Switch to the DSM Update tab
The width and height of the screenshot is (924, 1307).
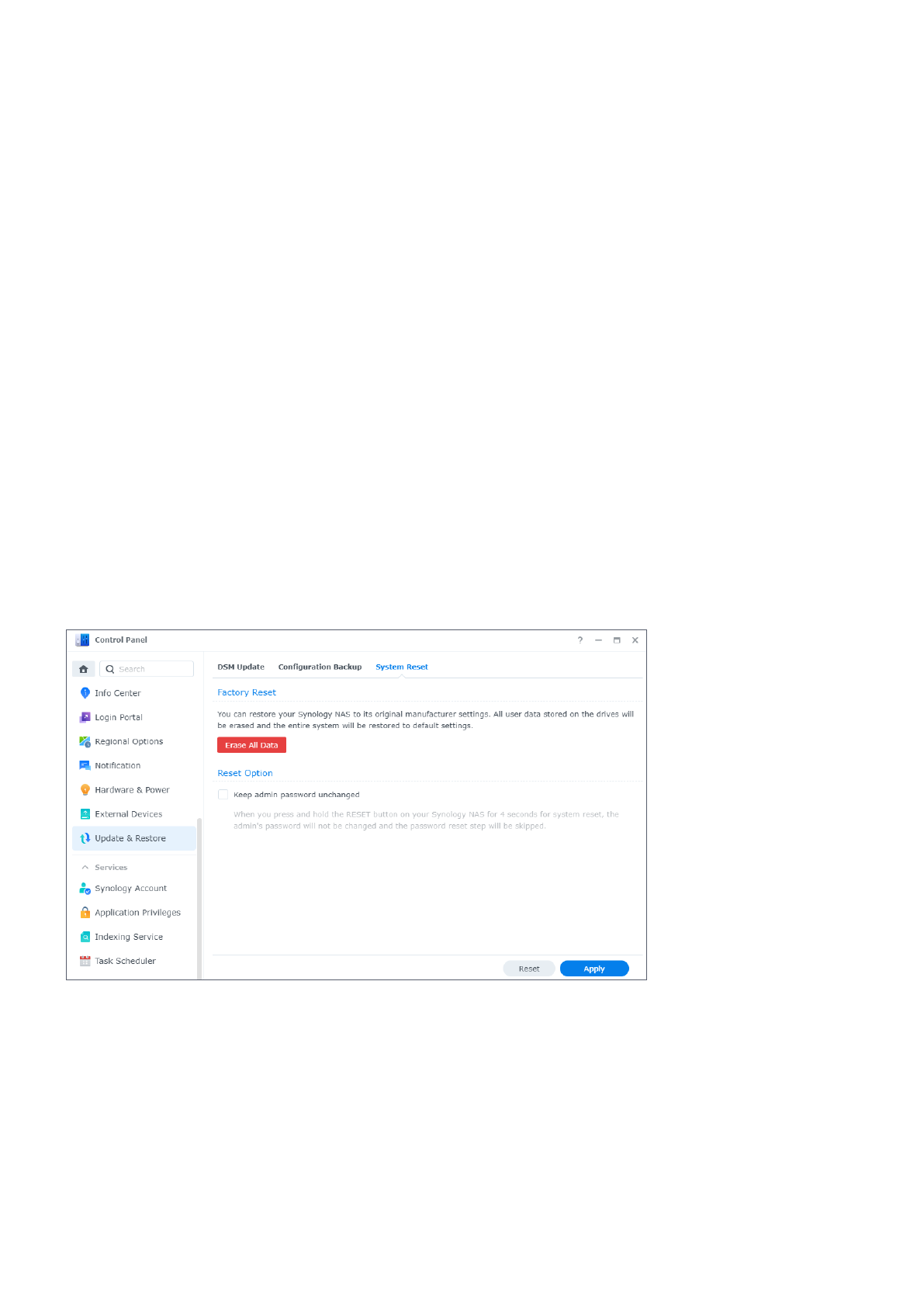pyautogui.click(x=241, y=667)
